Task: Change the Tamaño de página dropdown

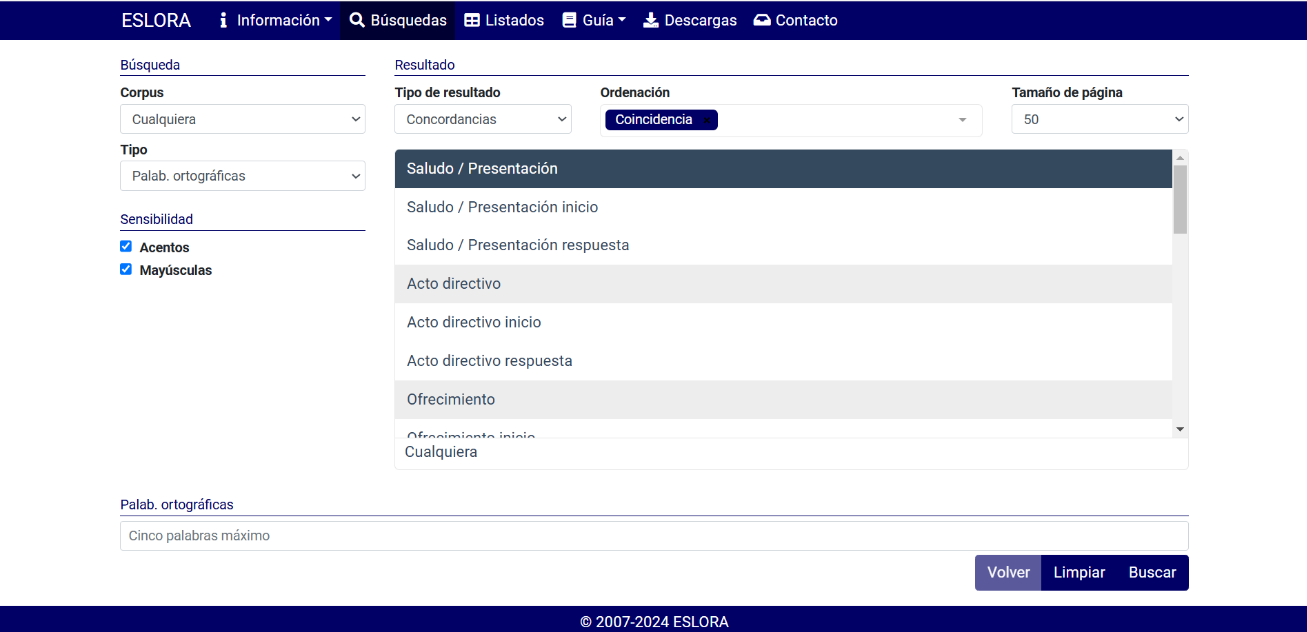Action: (x=1099, y=119)
